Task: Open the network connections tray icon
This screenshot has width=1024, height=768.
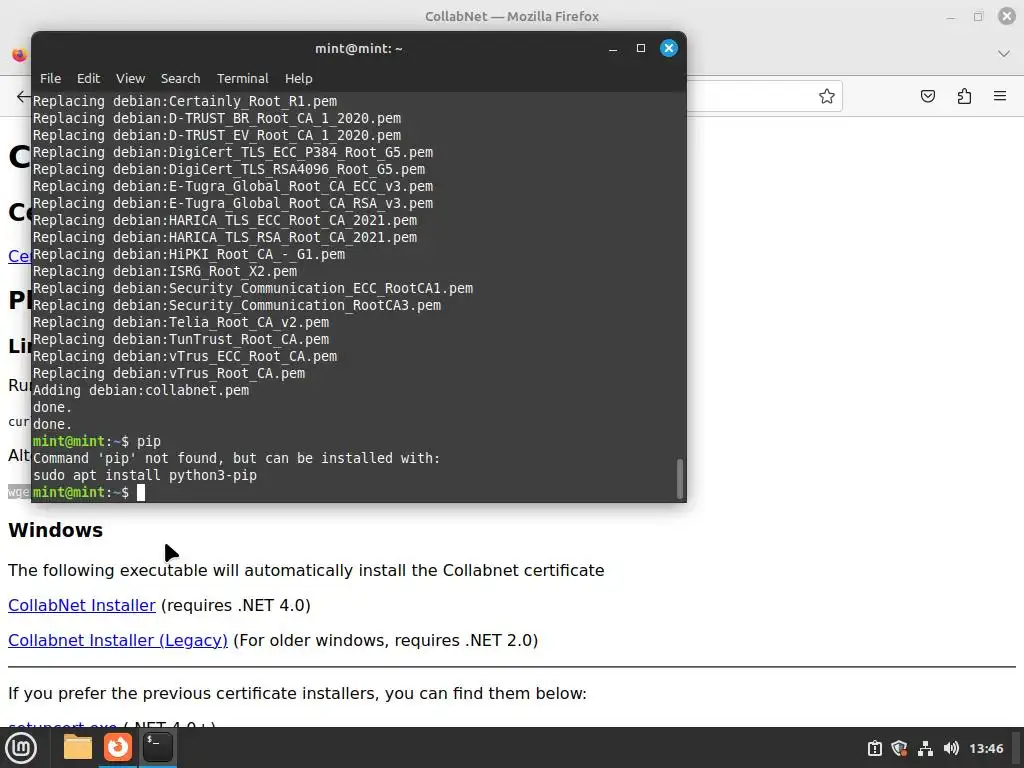Action: click(x=925, y=748)
